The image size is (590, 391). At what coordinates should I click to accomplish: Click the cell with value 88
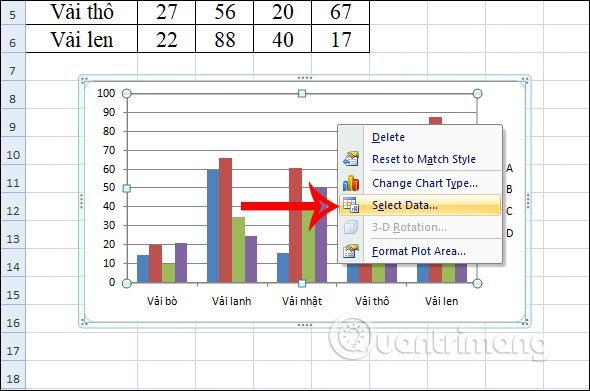225,39
